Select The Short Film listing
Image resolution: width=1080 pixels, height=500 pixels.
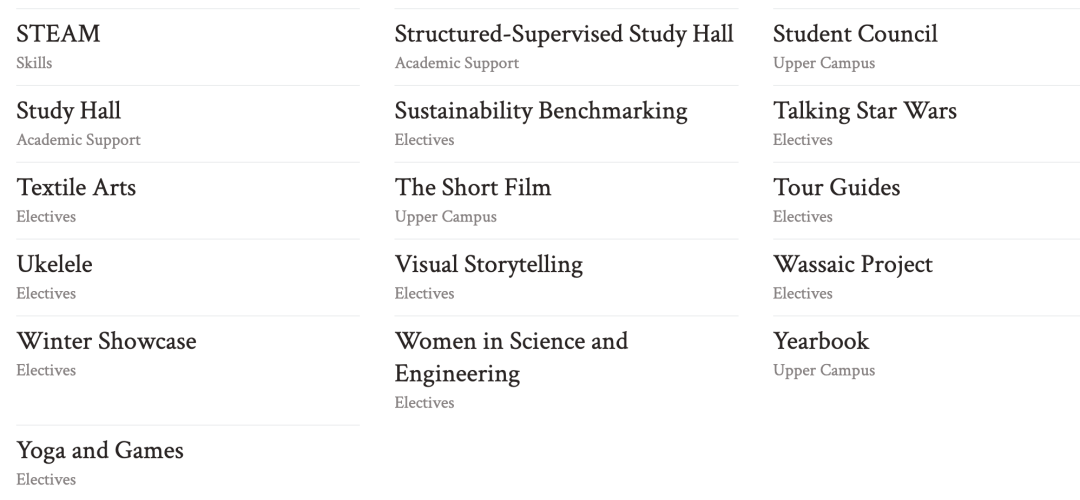point(472,187)
